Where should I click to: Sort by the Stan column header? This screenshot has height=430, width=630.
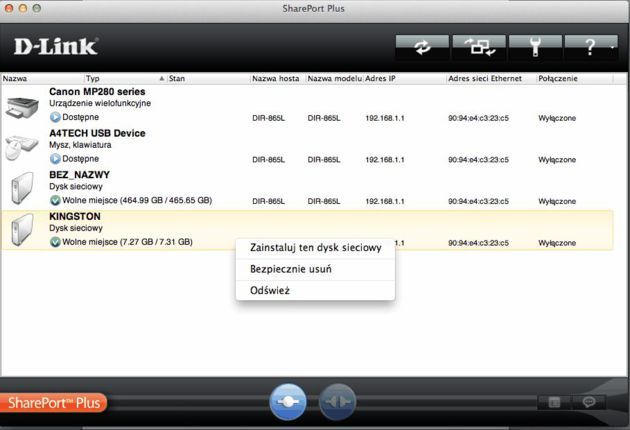pyautogui.click(x=209, y=78)
